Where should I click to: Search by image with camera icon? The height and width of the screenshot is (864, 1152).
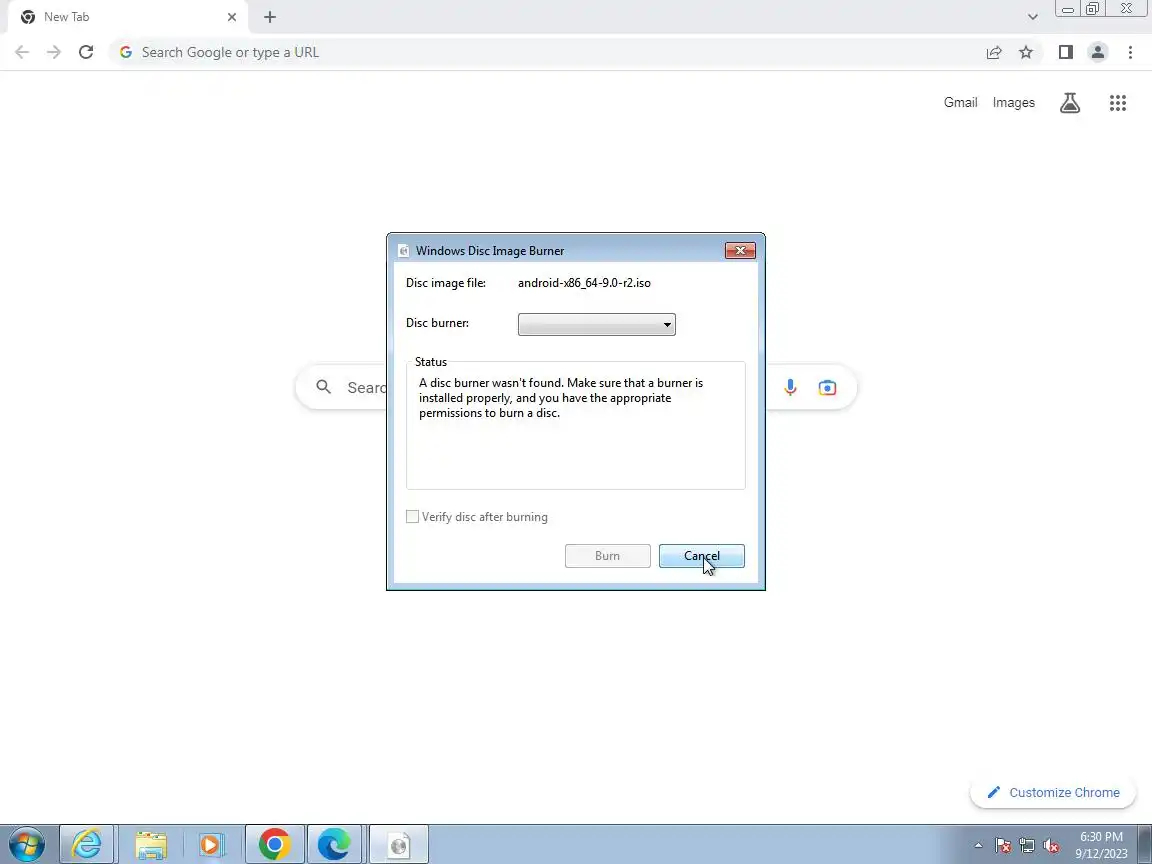point(827,387)
